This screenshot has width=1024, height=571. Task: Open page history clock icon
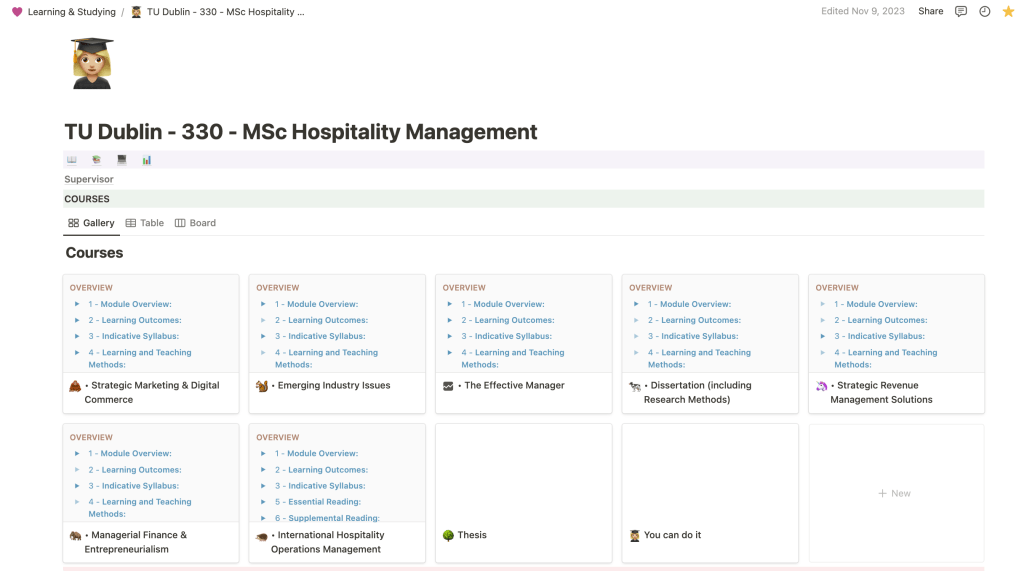[x=985, y=12]
